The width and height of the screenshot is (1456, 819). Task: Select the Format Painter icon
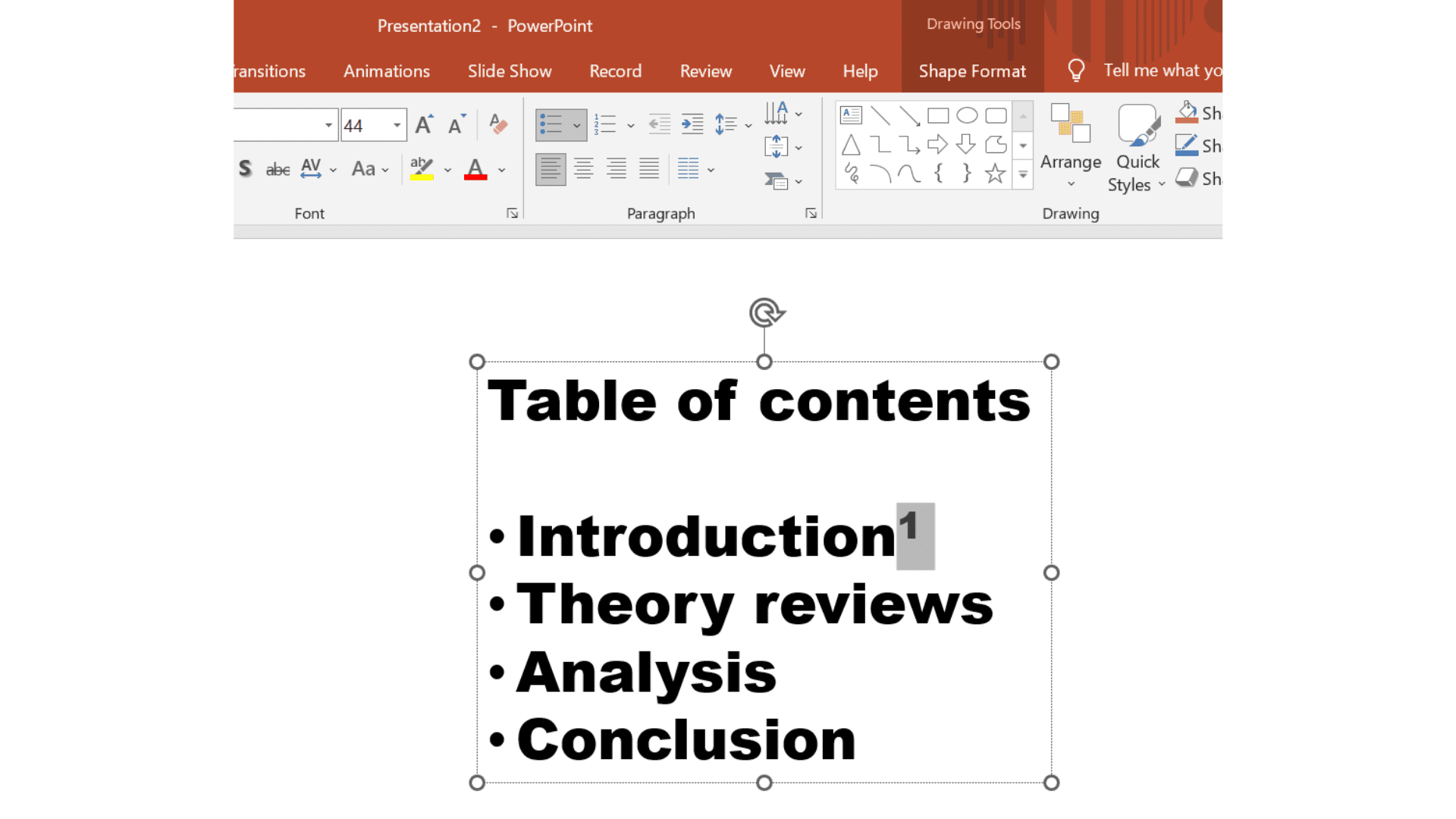click(497, 125)
